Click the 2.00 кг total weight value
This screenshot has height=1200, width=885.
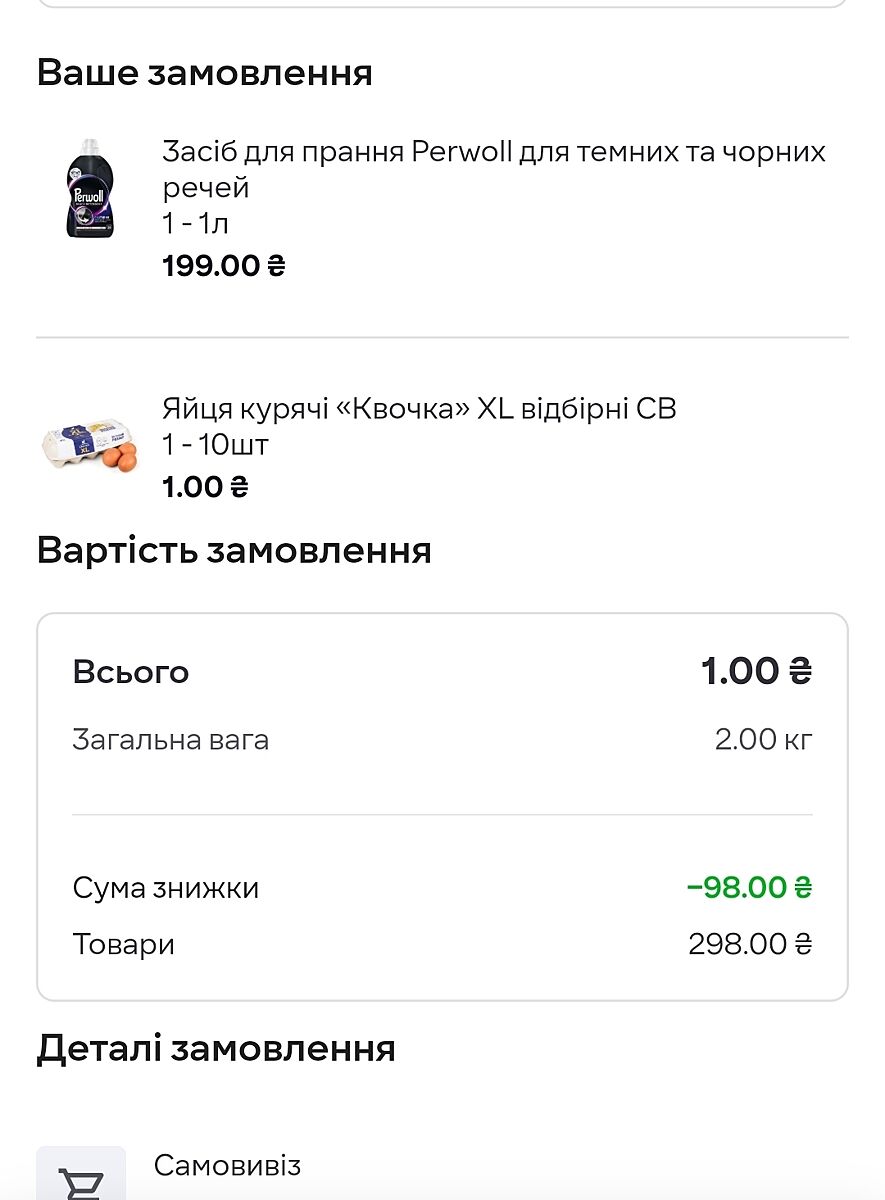763,740
